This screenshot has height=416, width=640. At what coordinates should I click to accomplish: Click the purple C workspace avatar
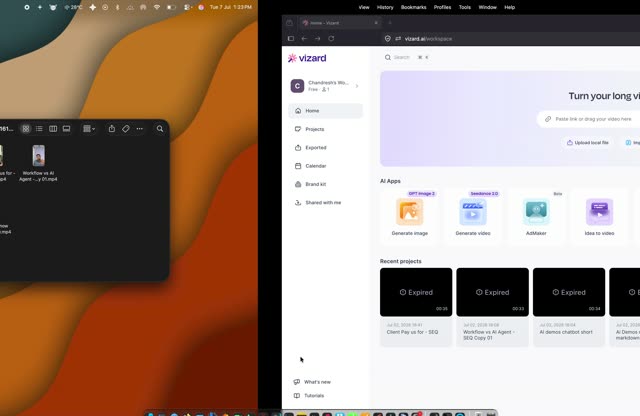coord(297,86)
